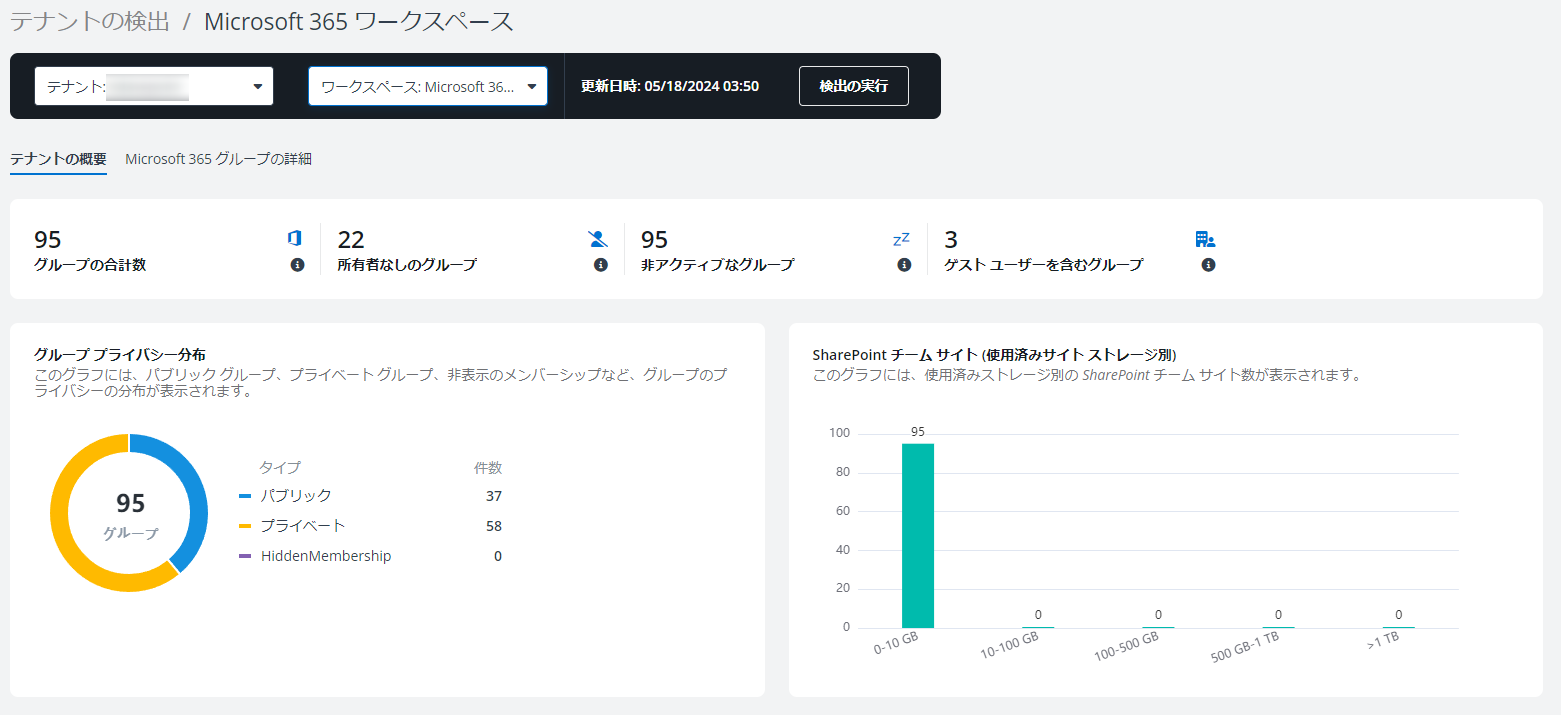Click the blue パブリック legend swatch
The image size is (1561, 715).
coord(245,496)
